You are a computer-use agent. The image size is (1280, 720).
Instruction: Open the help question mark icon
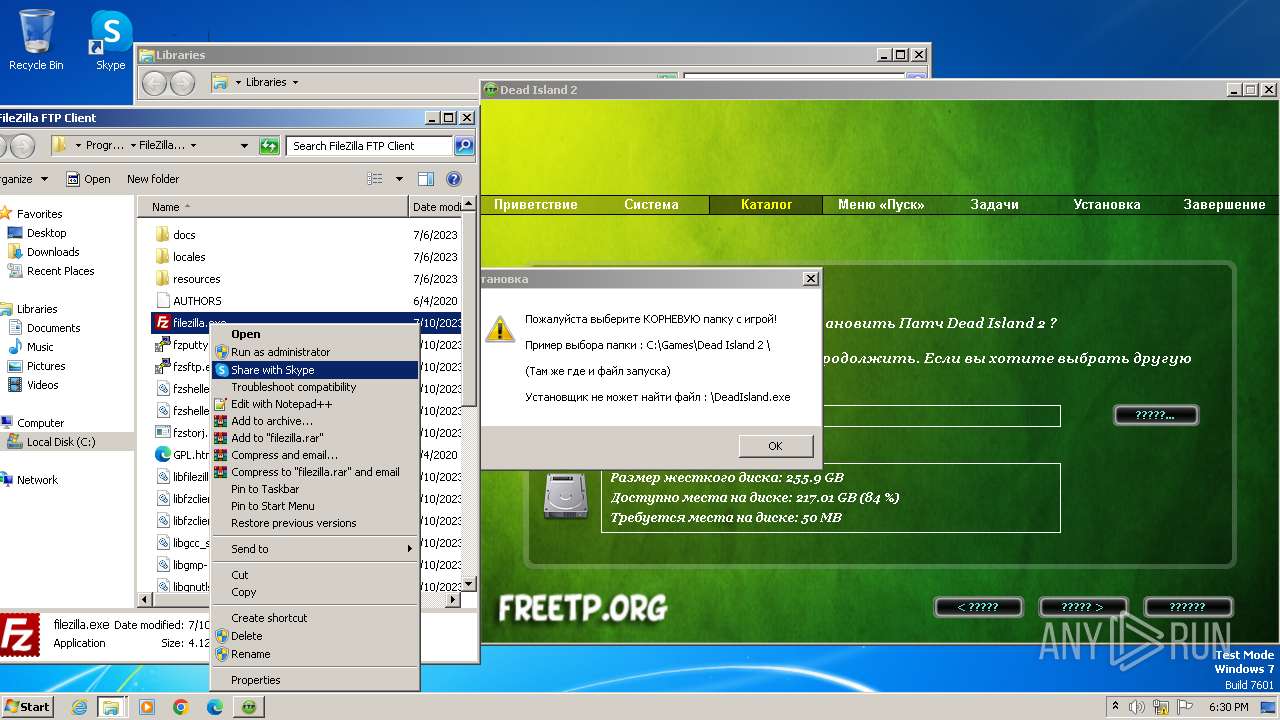453,179
